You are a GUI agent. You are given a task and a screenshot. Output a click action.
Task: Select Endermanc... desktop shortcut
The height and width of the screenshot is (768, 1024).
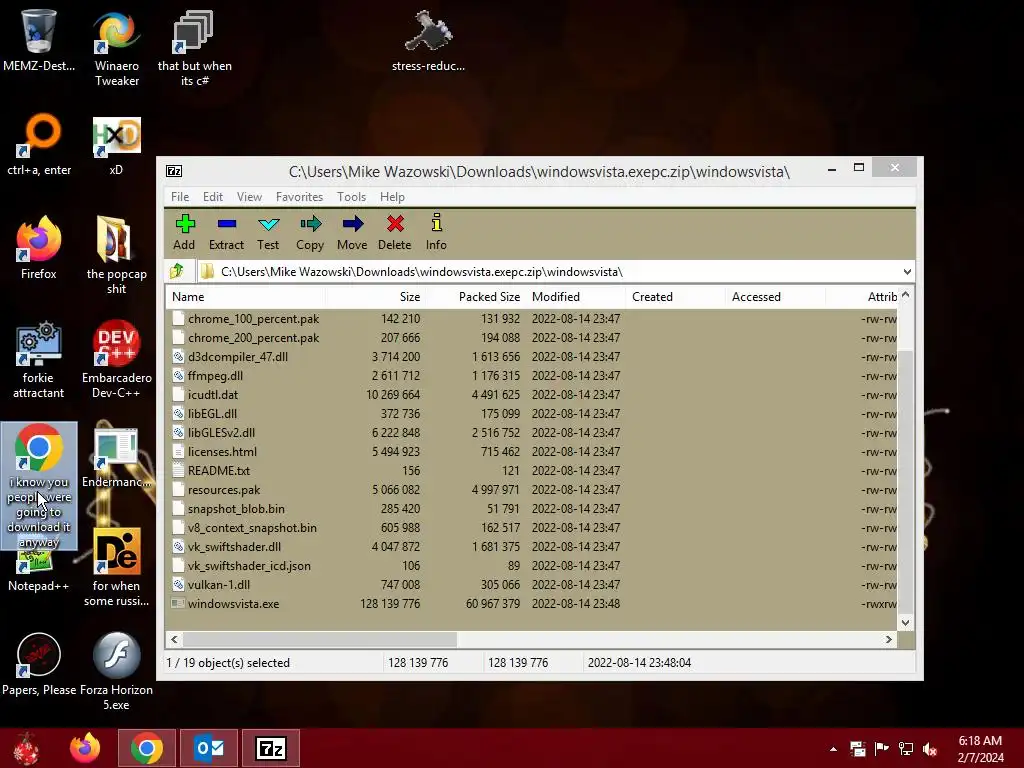pyautogui.click(x=116, y=457)
